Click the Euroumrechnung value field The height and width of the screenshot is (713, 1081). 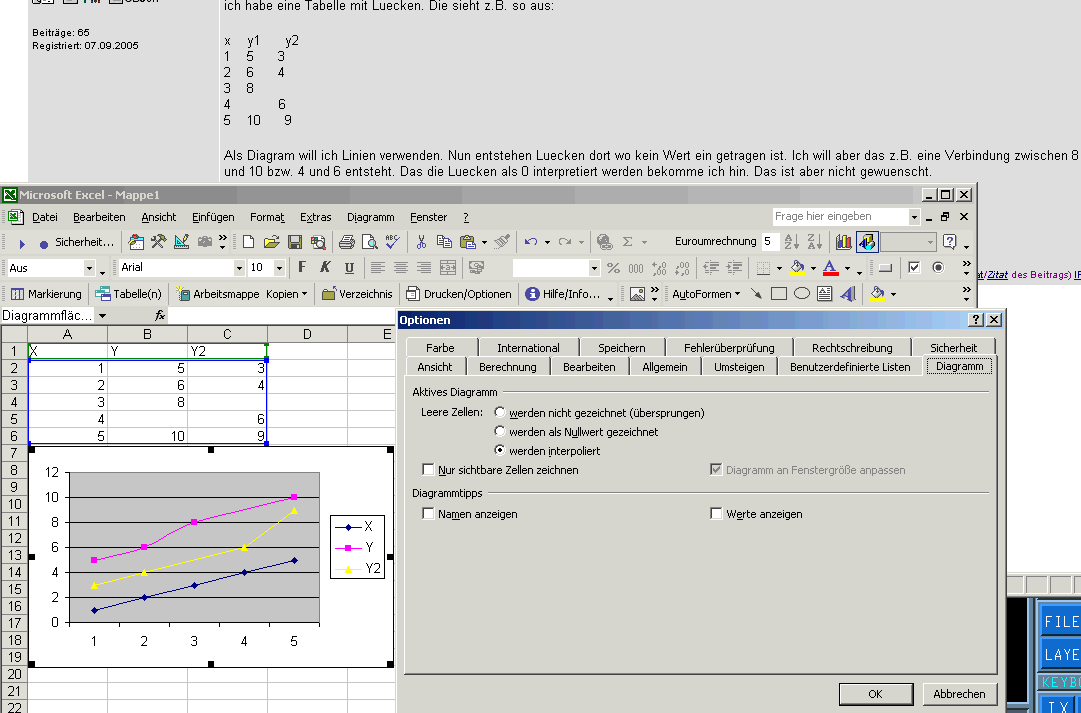[x=770, y=241]
